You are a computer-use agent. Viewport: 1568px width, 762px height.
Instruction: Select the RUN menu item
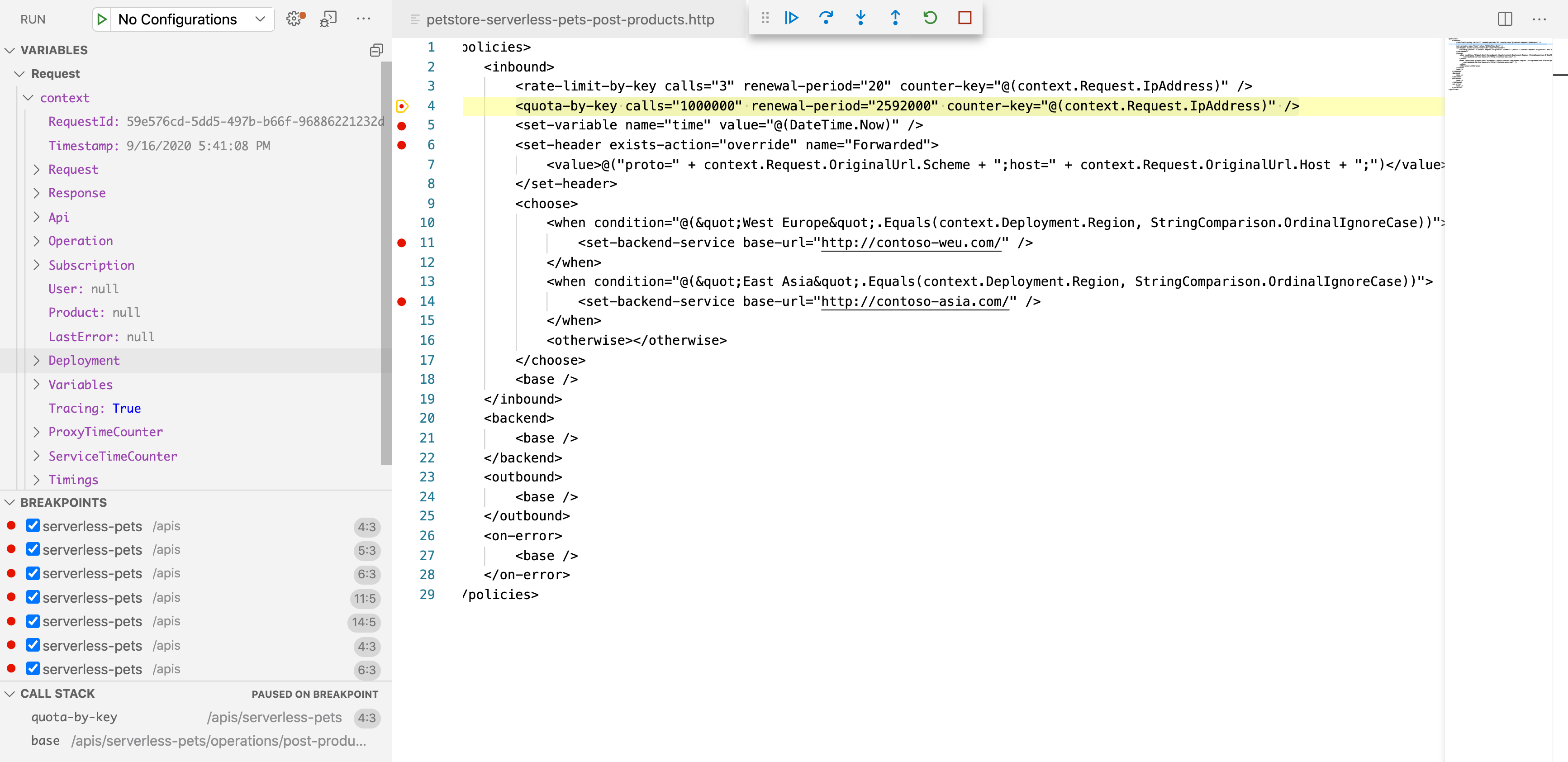tap(32, 19)
